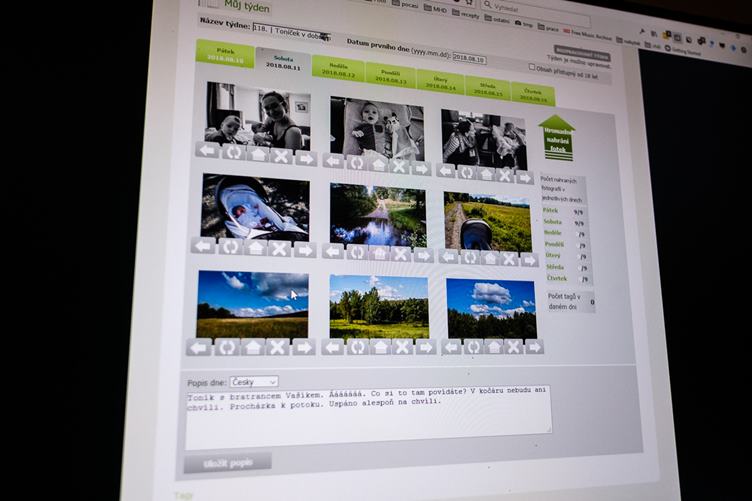Toggle the 'Obsah přístupný od 18 let' checkbox

point(531,67)
